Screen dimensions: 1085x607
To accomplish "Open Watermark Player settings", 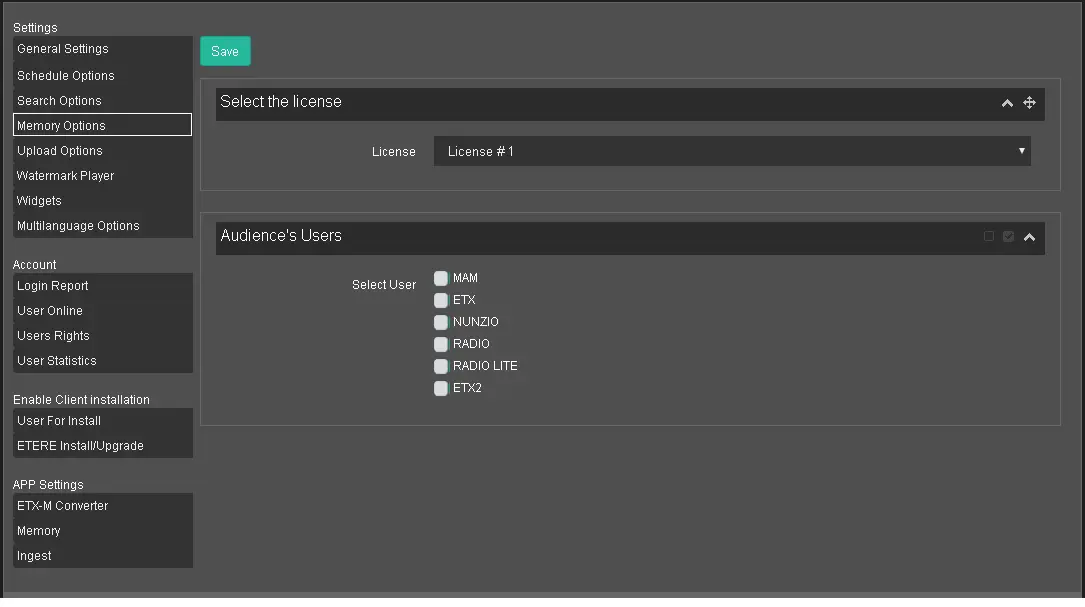I will (66, 176).
